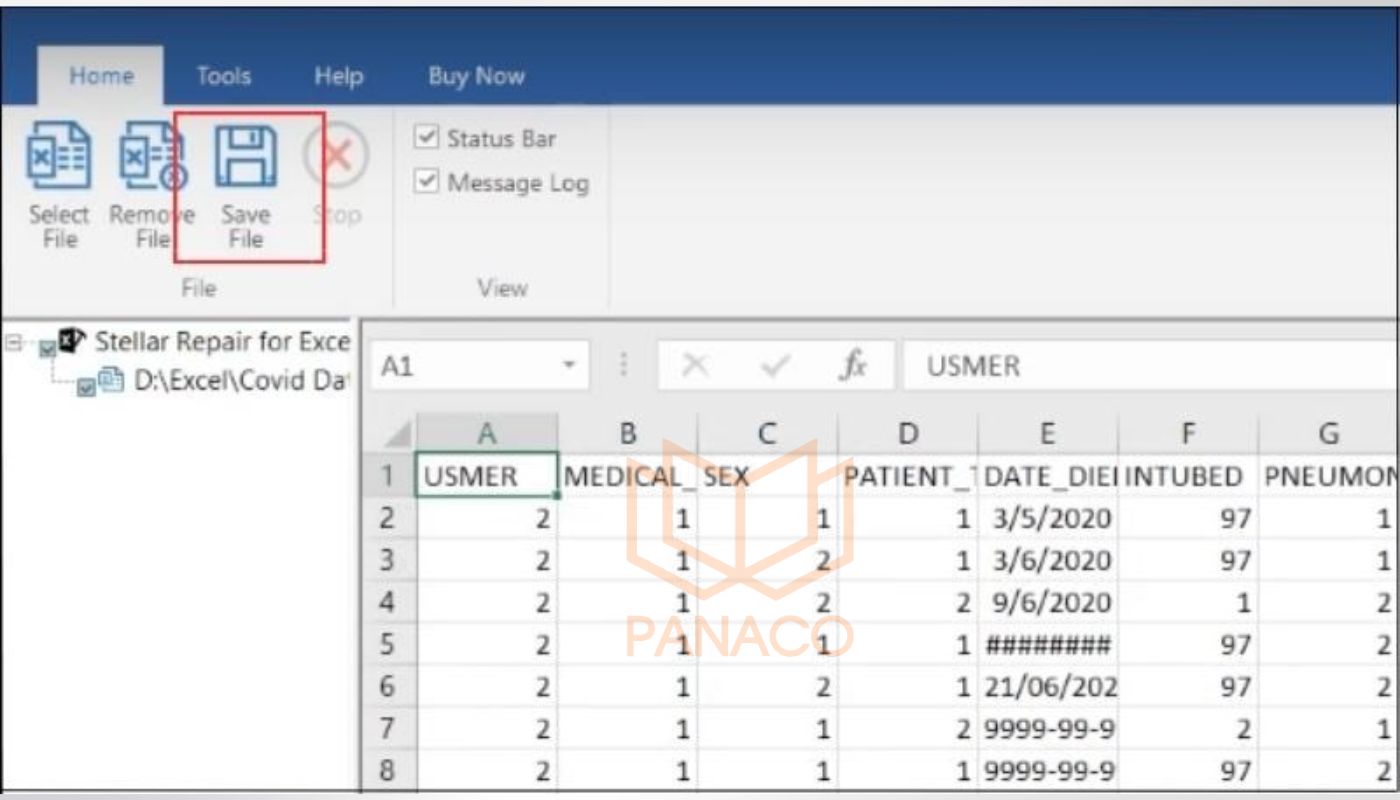Uncheck the D:\Excel\Covid file tree checkbox
The width and height of the screenshot is (1400, 800).
[x=86, y=389]
